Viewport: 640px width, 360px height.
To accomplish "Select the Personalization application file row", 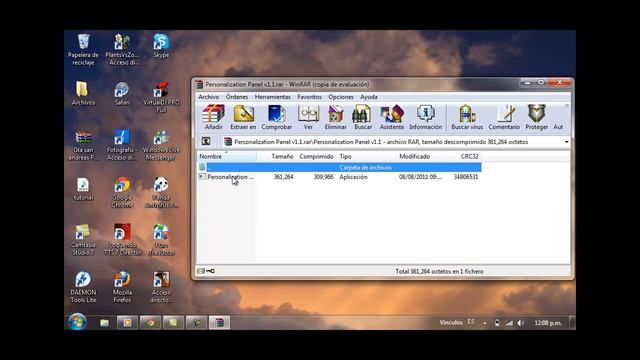I will 339,177.
